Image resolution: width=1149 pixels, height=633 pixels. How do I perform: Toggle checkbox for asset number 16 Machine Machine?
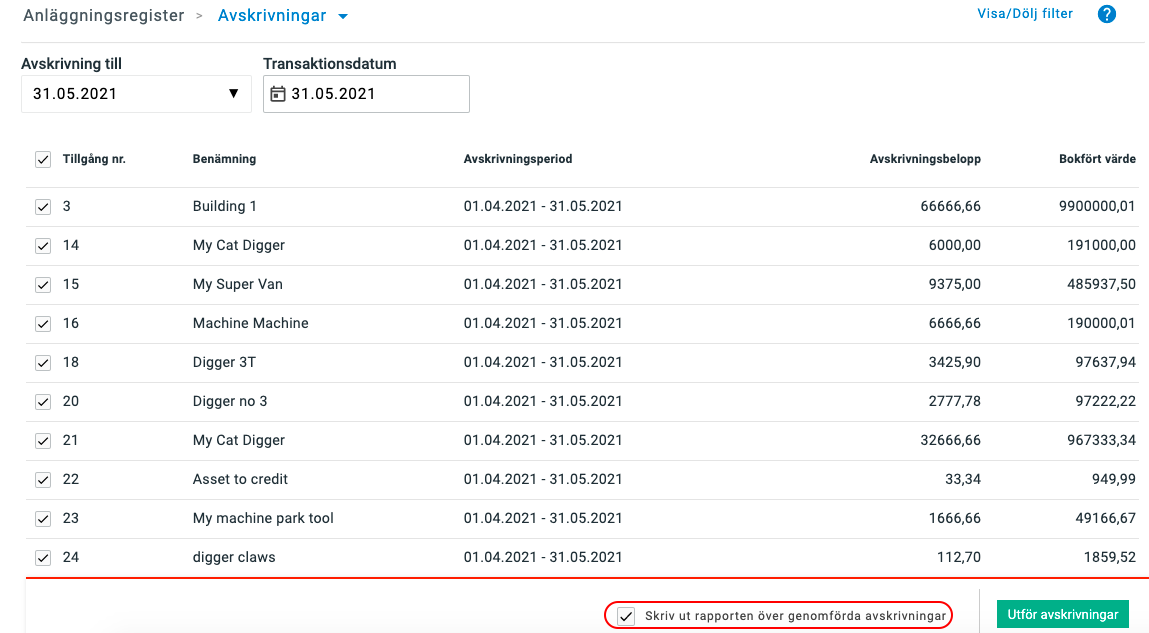pyautogui.click(x=43, y=324)
